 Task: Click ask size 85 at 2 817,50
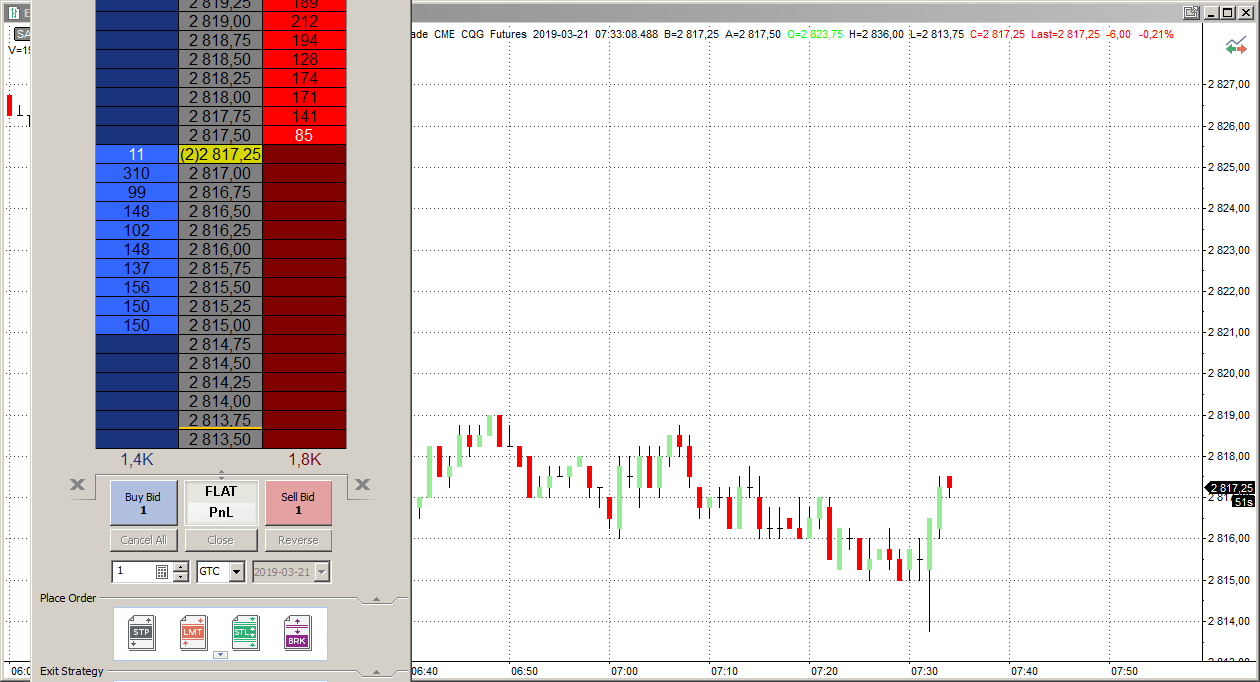click(x=305, y=136)
